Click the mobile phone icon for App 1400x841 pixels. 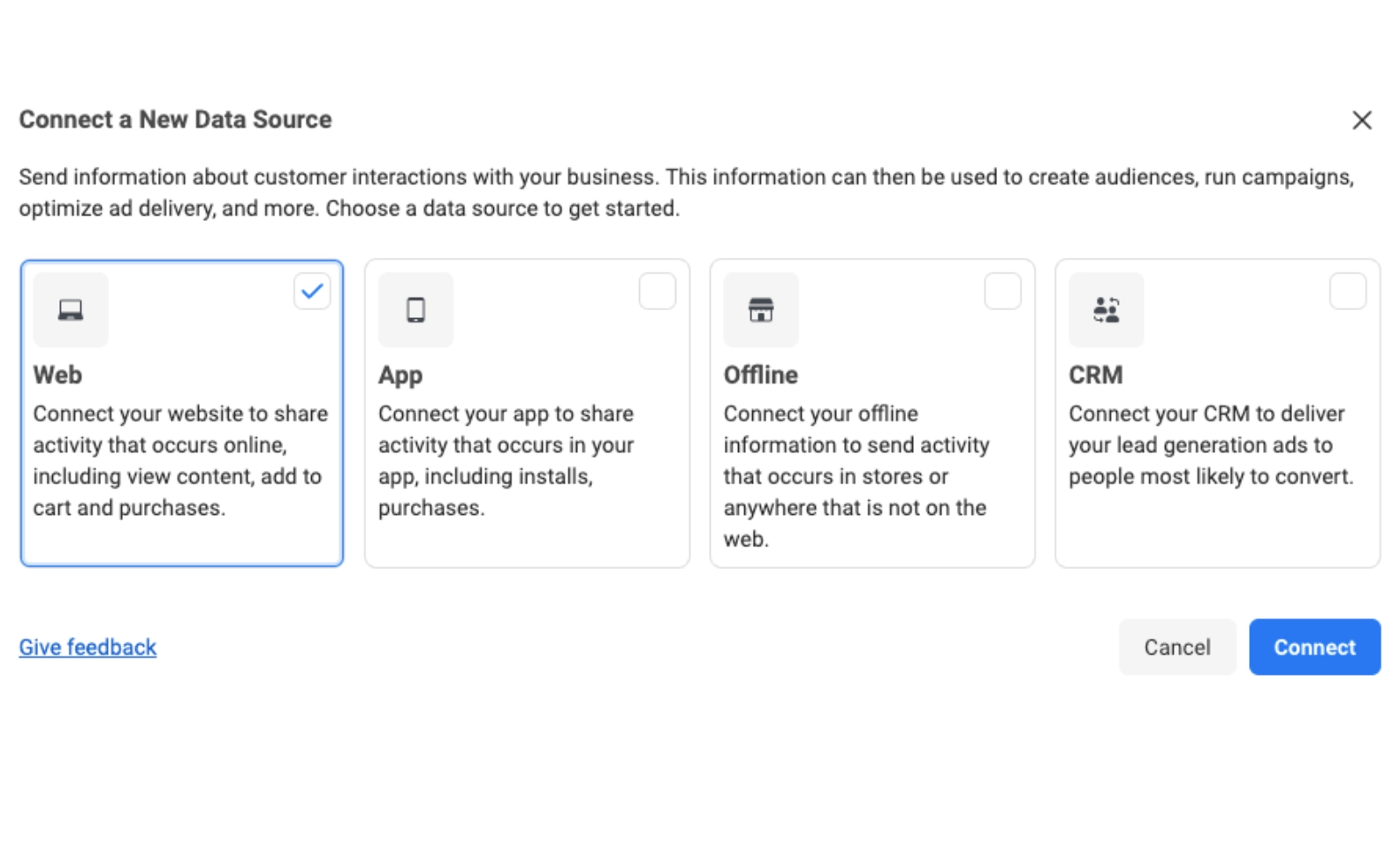tap(415, 310)
